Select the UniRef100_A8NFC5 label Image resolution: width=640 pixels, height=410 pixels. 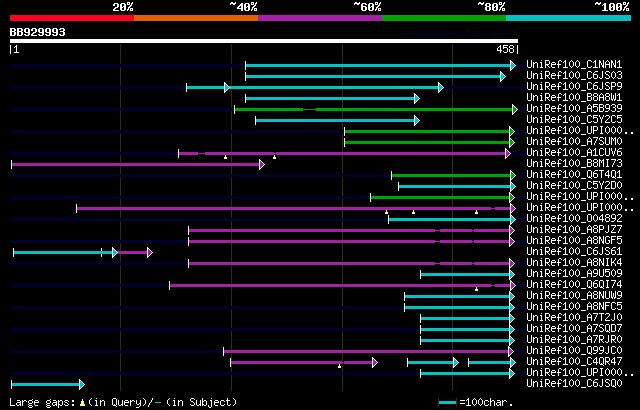click(574, 307)
